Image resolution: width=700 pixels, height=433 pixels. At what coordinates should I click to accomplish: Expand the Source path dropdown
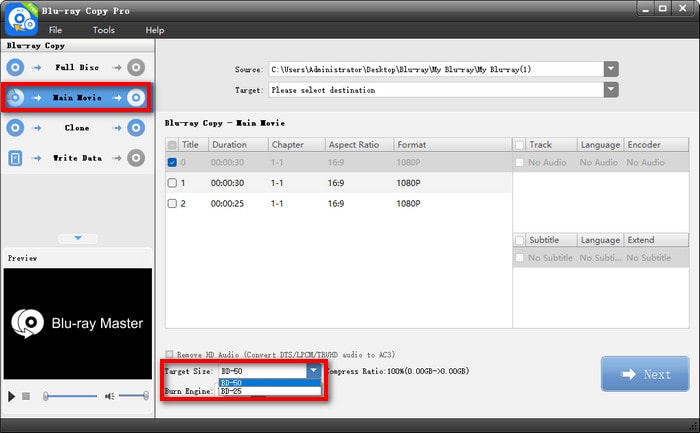point(610,69)
